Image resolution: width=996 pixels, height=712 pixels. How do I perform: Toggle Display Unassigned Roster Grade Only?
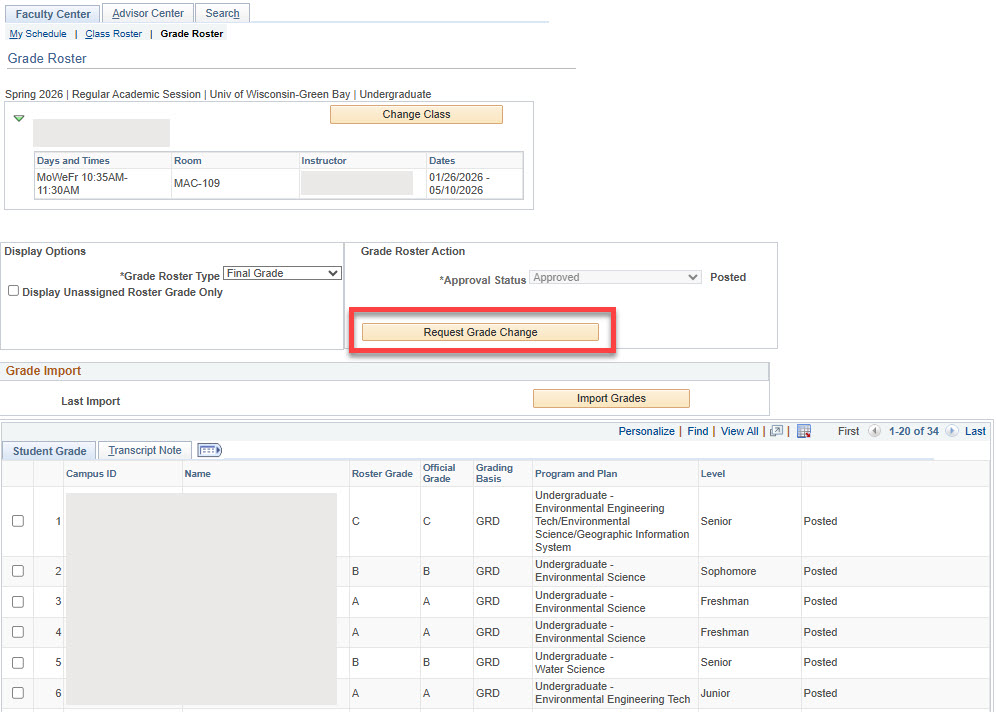13,291
